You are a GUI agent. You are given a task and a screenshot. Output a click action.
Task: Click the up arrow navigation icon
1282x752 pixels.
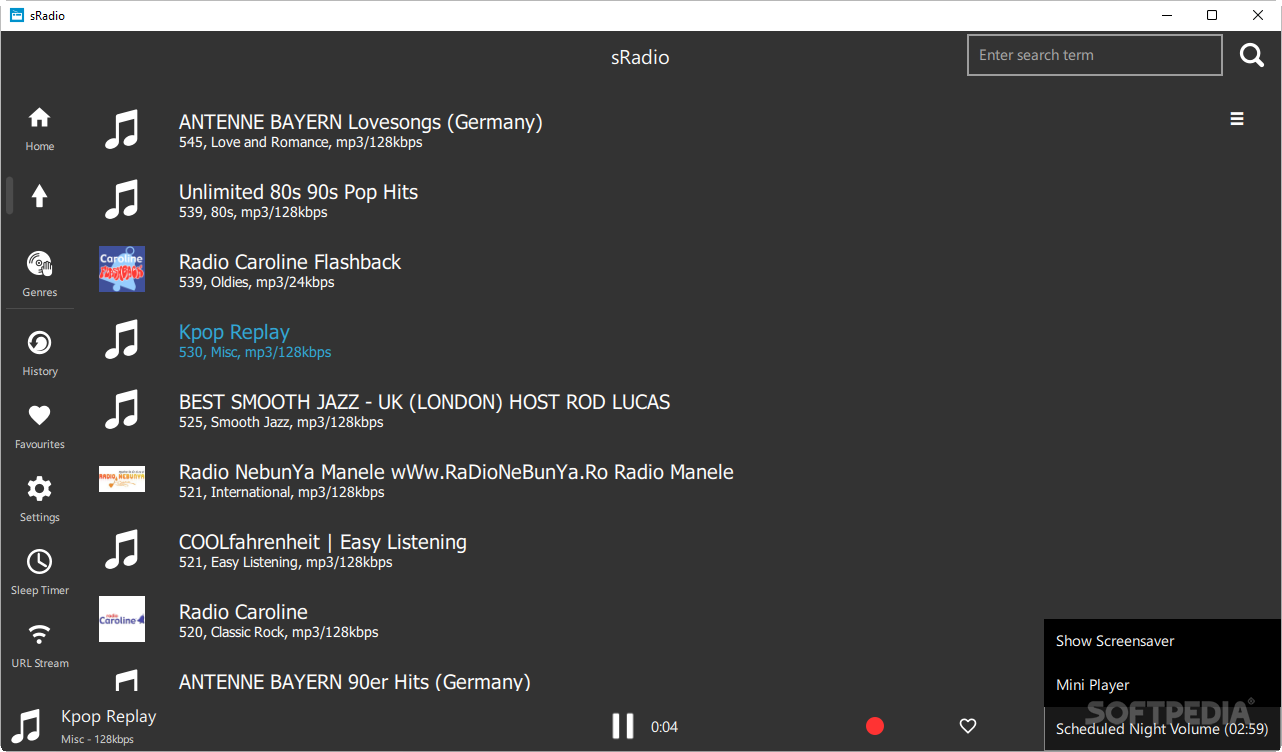pyautogui.click(x=39, y=196)
